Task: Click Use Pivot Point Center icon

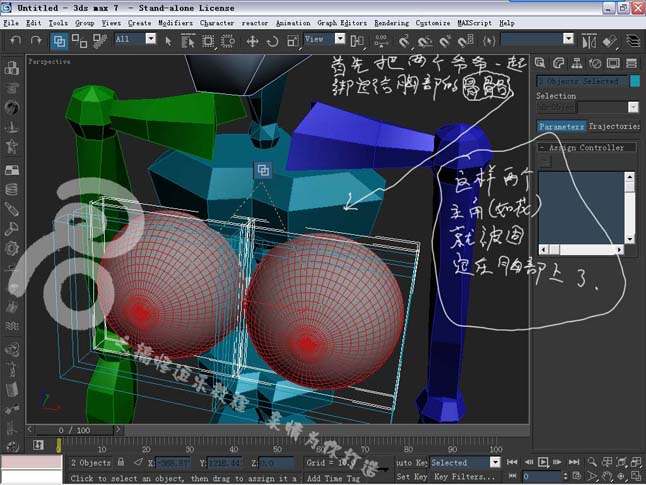Action: pos(357,41)
